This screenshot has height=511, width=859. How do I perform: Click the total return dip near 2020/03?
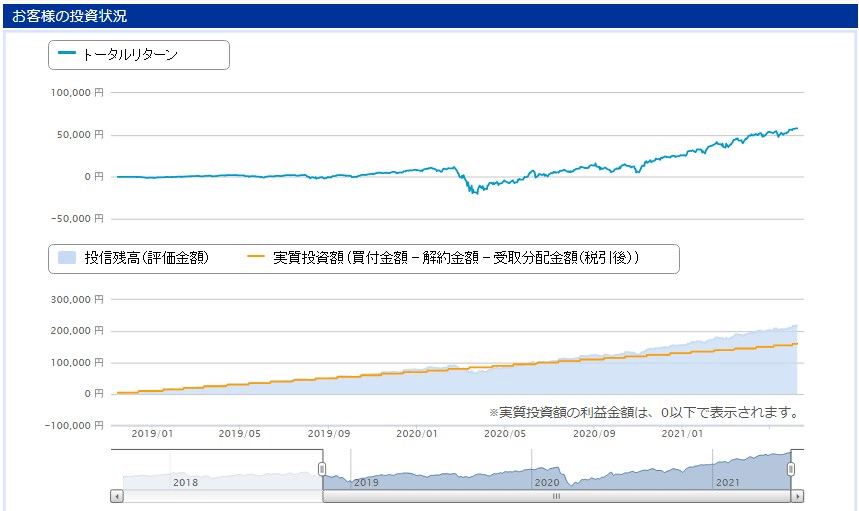pos(474,190)
